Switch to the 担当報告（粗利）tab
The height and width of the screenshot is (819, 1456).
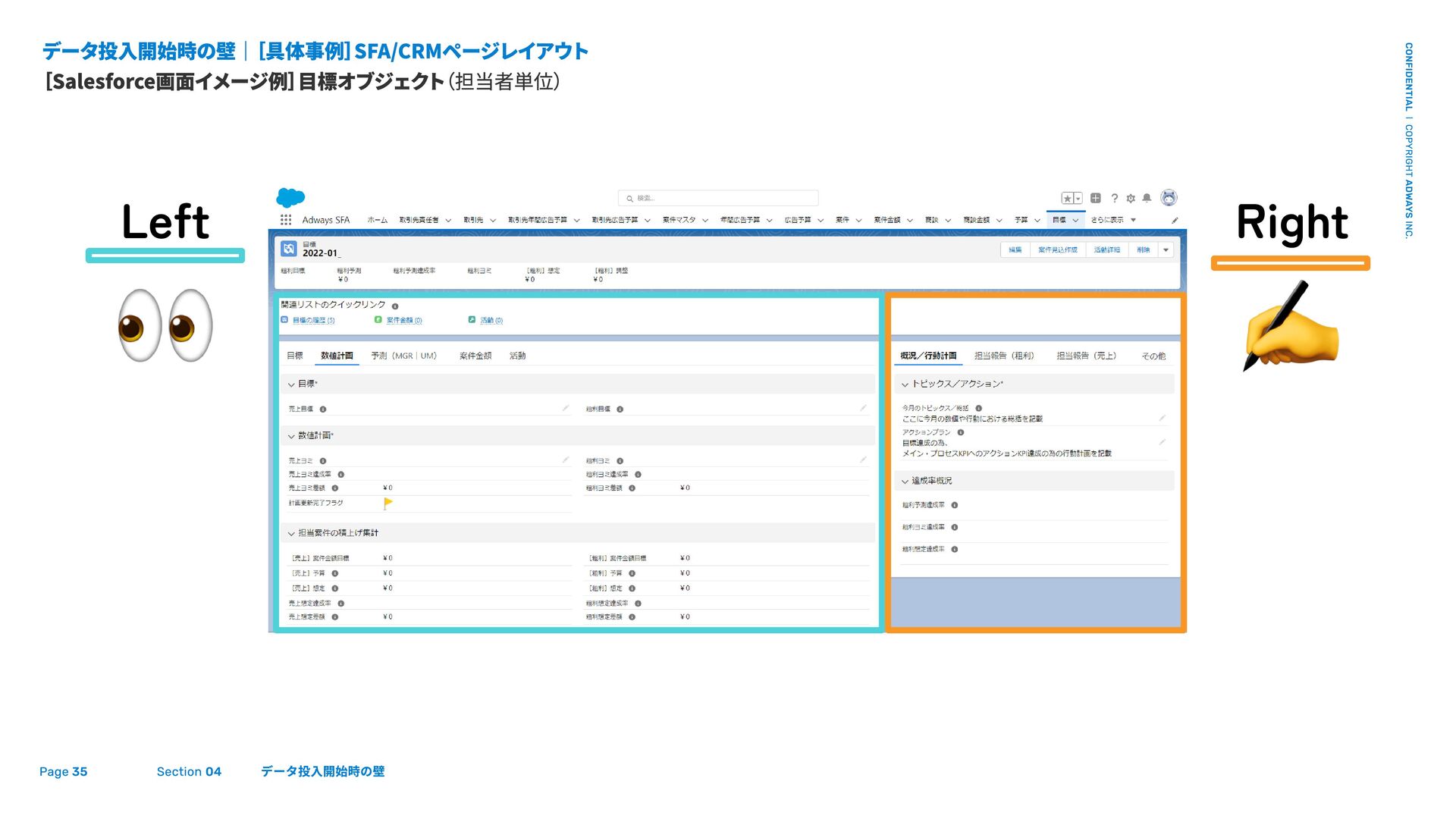pyautogui.click(x=1004, y=356)
